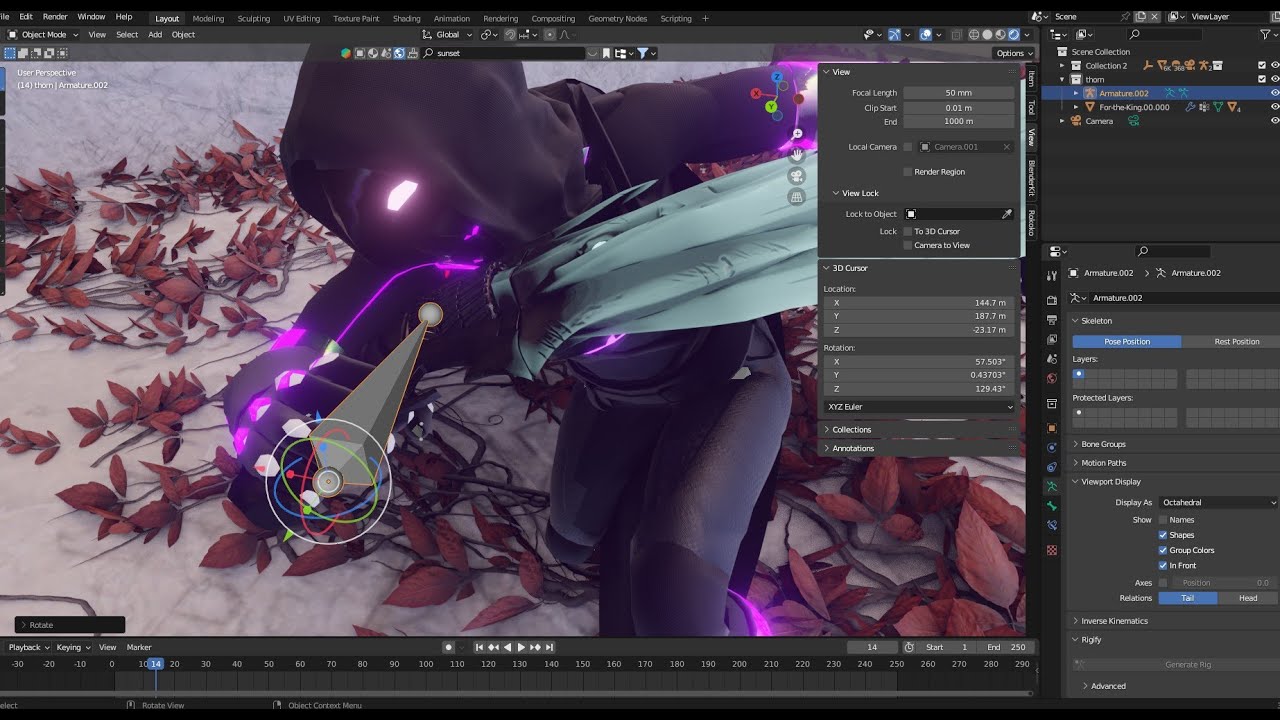Switch perspective/orthographic with grid icon

pos(797,197)
